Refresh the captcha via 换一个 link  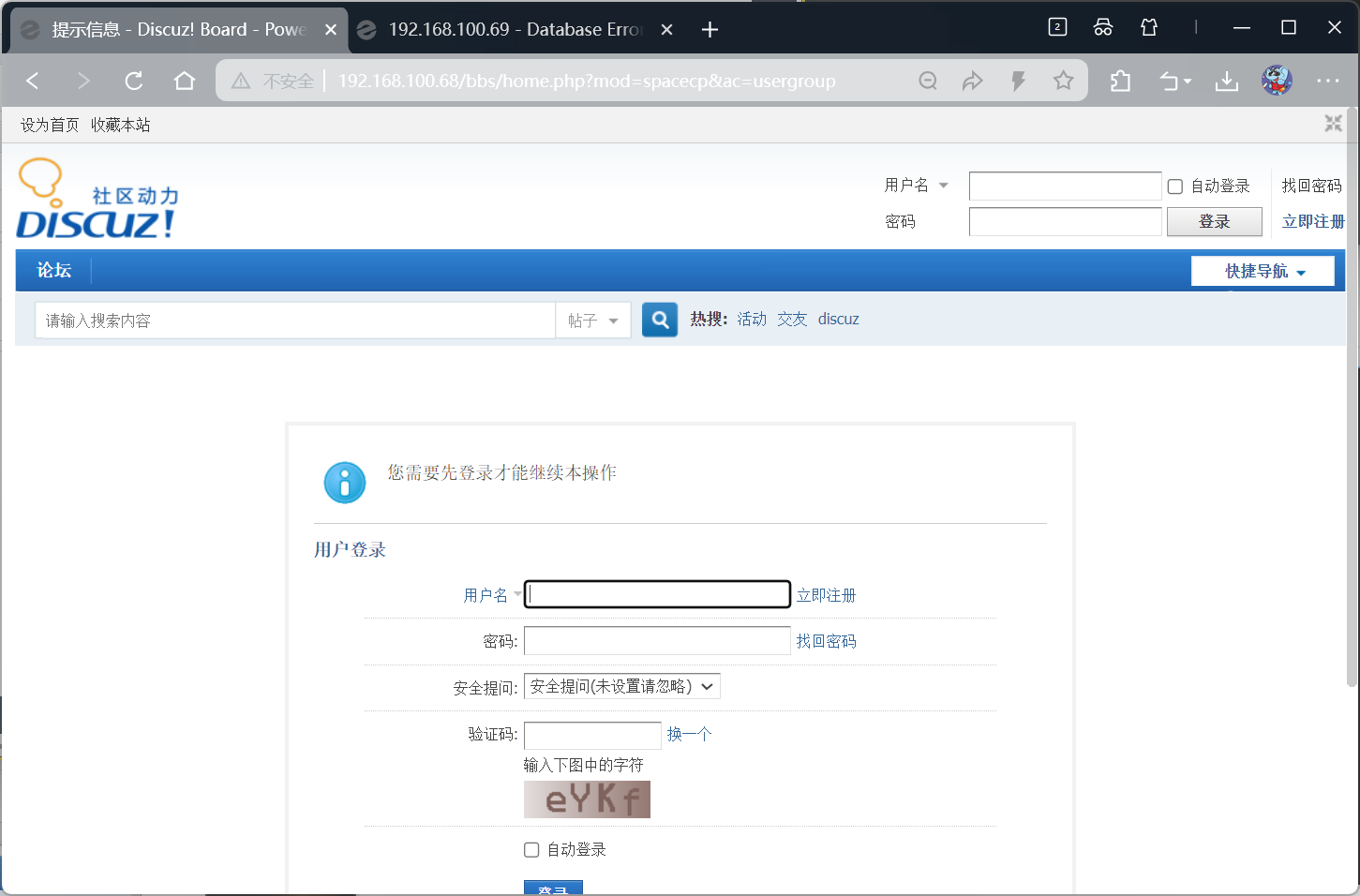pyautogui.click(x=689, y=735)
